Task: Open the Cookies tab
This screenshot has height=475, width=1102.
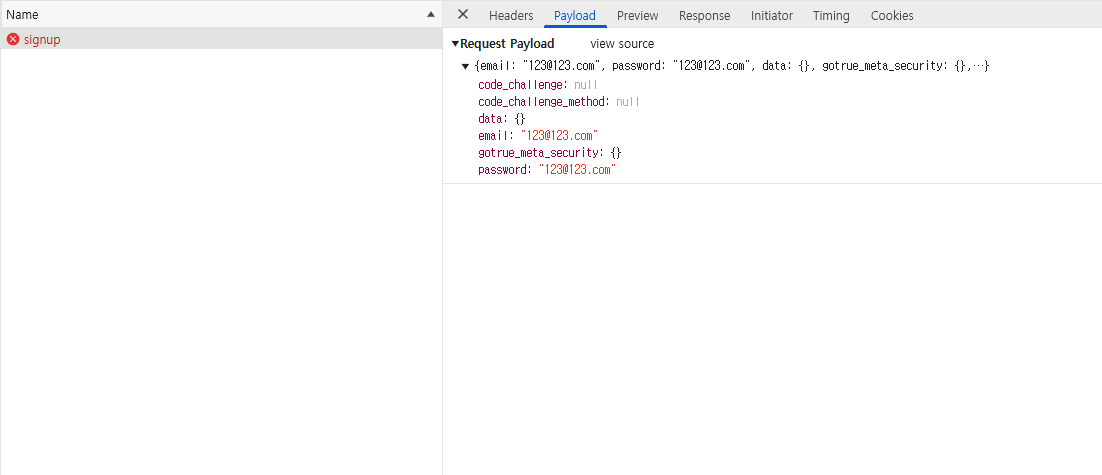Action: pos(892,15)
